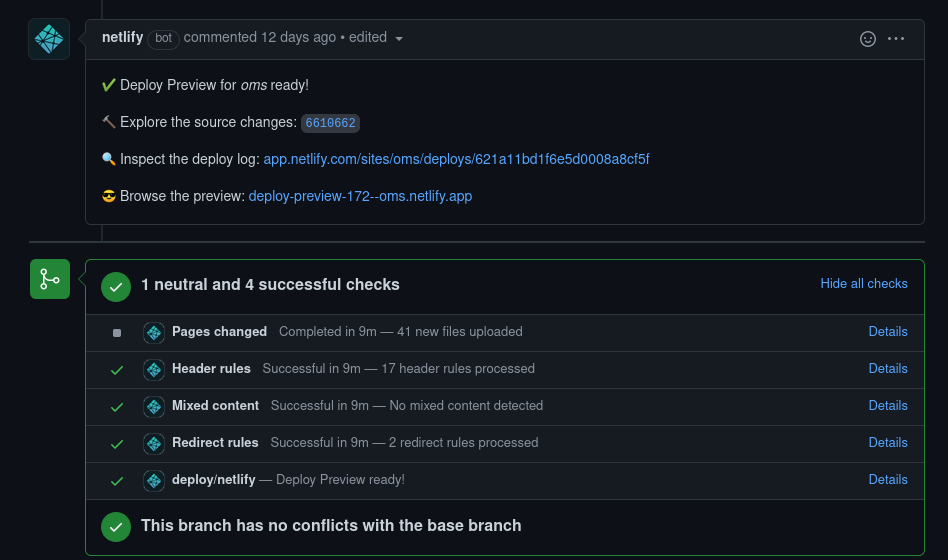Viewport: 948px width, 560px height.
Task: Click the Netlify icon beside Mixed content
Action: (x=154, y=406)
